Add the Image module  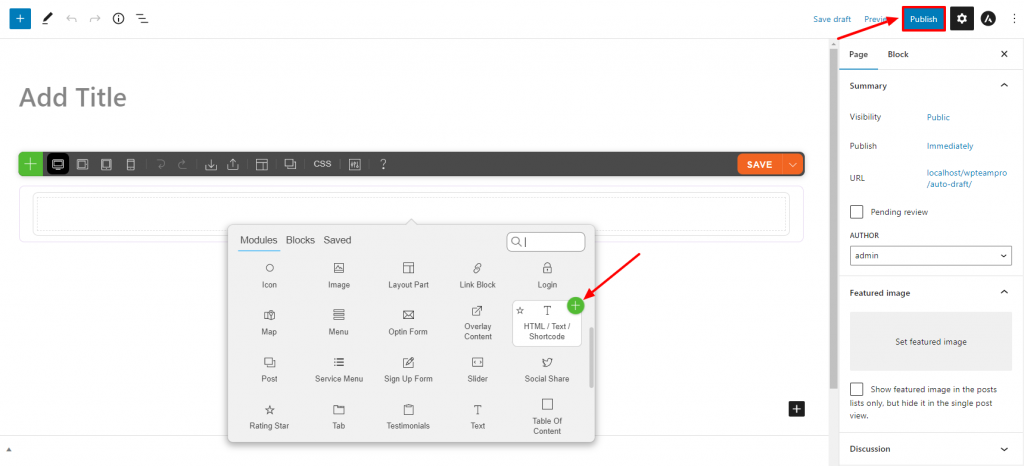click(339, 275)
